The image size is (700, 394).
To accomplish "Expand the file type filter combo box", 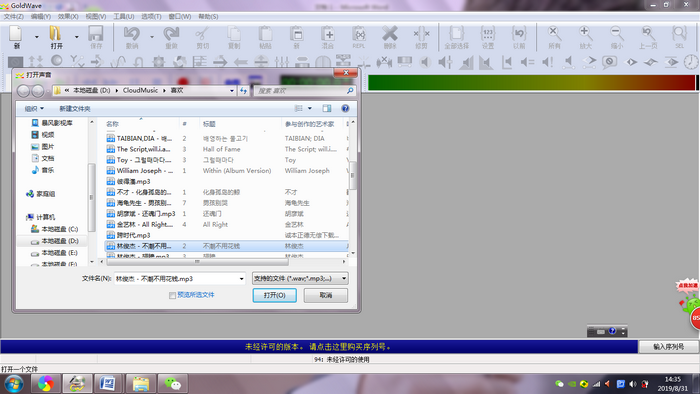I will (344, 278).
